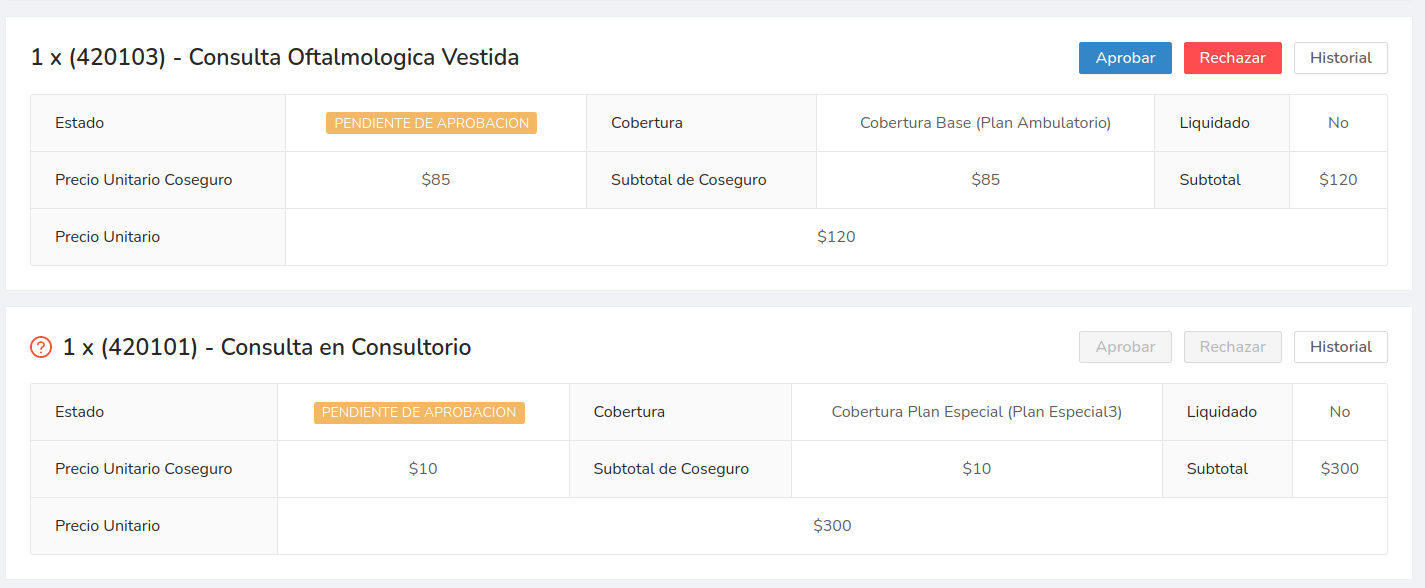The width and height of the screenshot is (1425, 588).
Task: View Historial of Consulta en Consultorio
Action: 1340,347
